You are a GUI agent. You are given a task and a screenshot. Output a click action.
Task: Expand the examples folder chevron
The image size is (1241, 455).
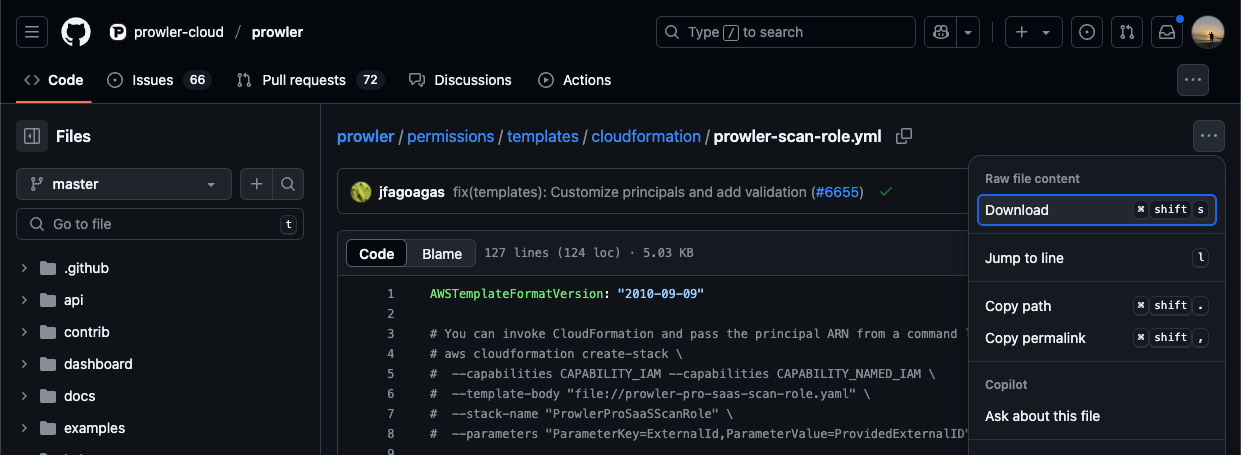(24, 428)
